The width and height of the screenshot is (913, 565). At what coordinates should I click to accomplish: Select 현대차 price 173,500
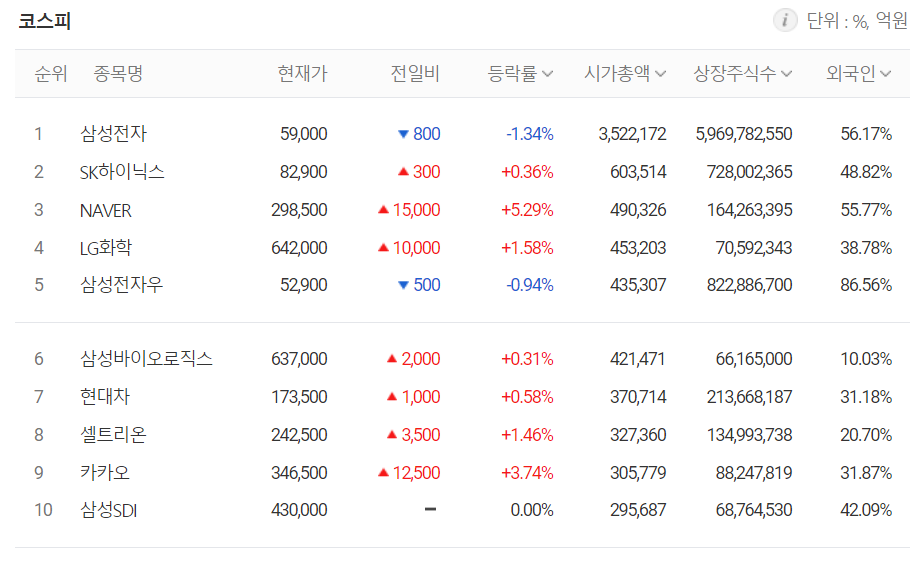tap(299, 397)
